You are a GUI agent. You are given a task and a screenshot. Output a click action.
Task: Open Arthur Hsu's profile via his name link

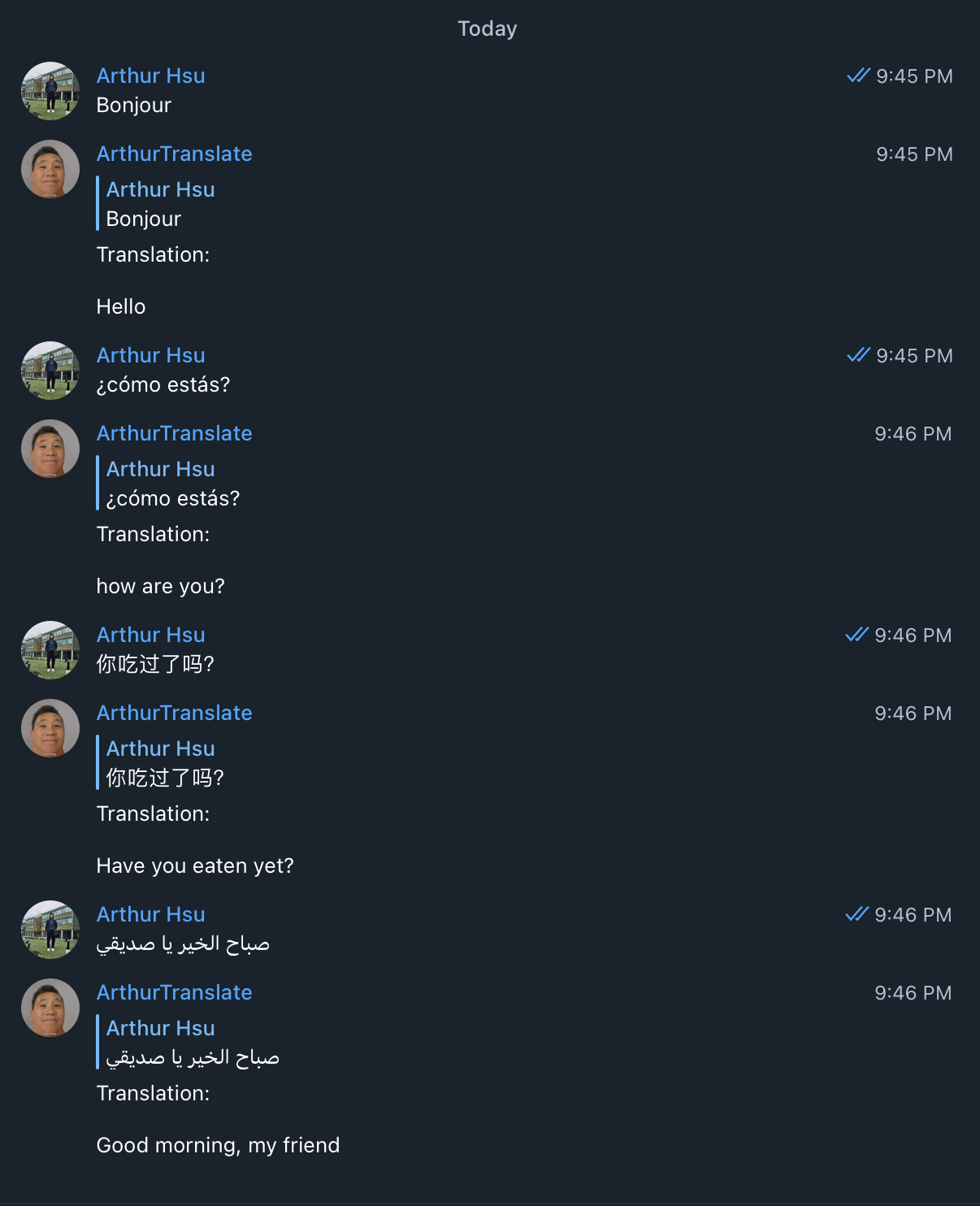coord(151,76)
